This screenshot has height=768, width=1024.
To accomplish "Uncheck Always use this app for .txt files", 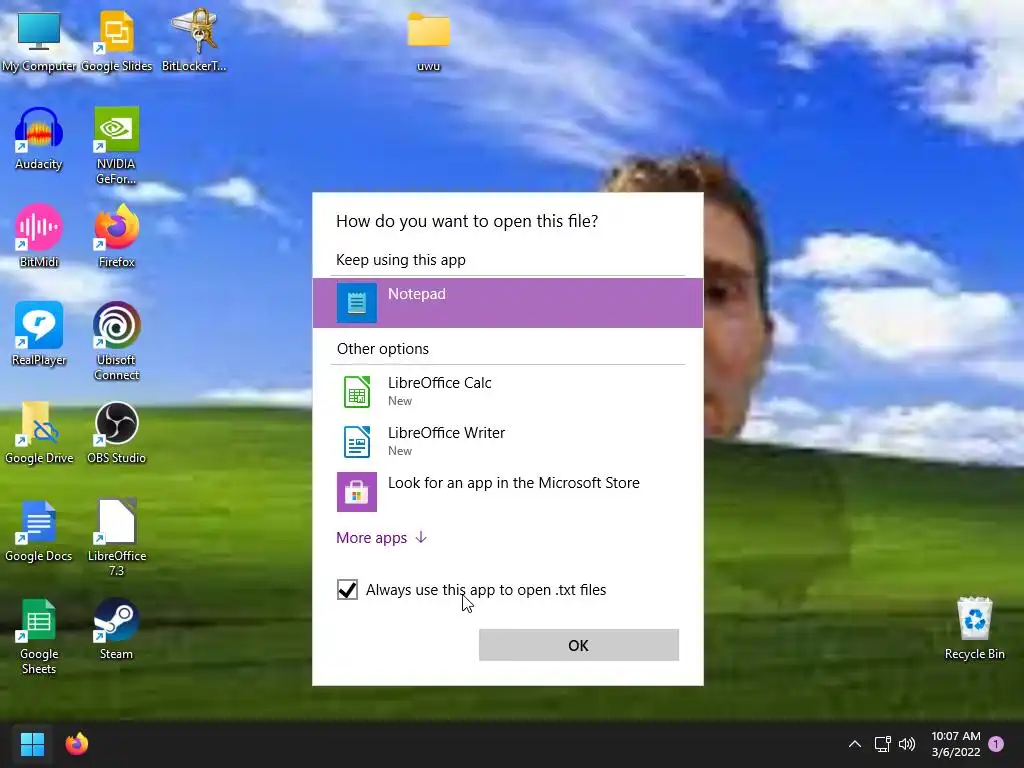I will coord(347,590).
